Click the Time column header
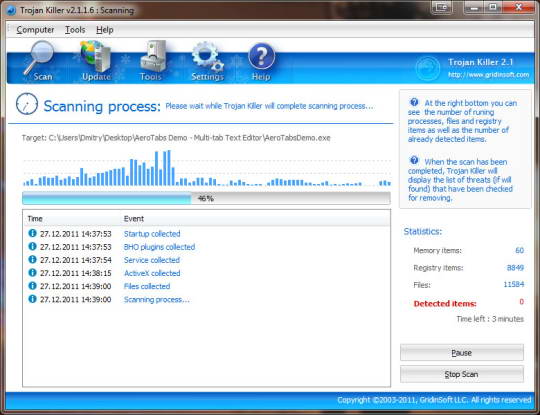The image size is (540, 415). 72,219
